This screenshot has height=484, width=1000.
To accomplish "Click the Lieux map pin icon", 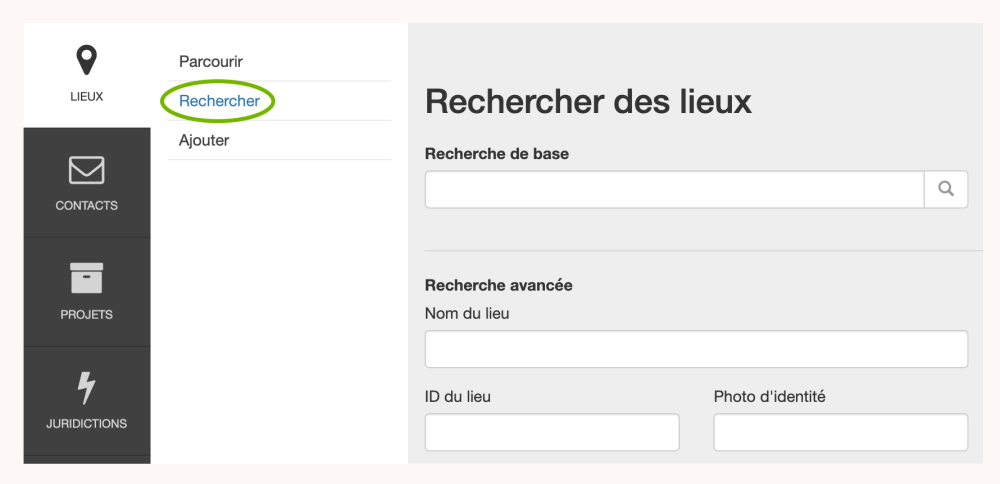I will click(x=87, y=60).
